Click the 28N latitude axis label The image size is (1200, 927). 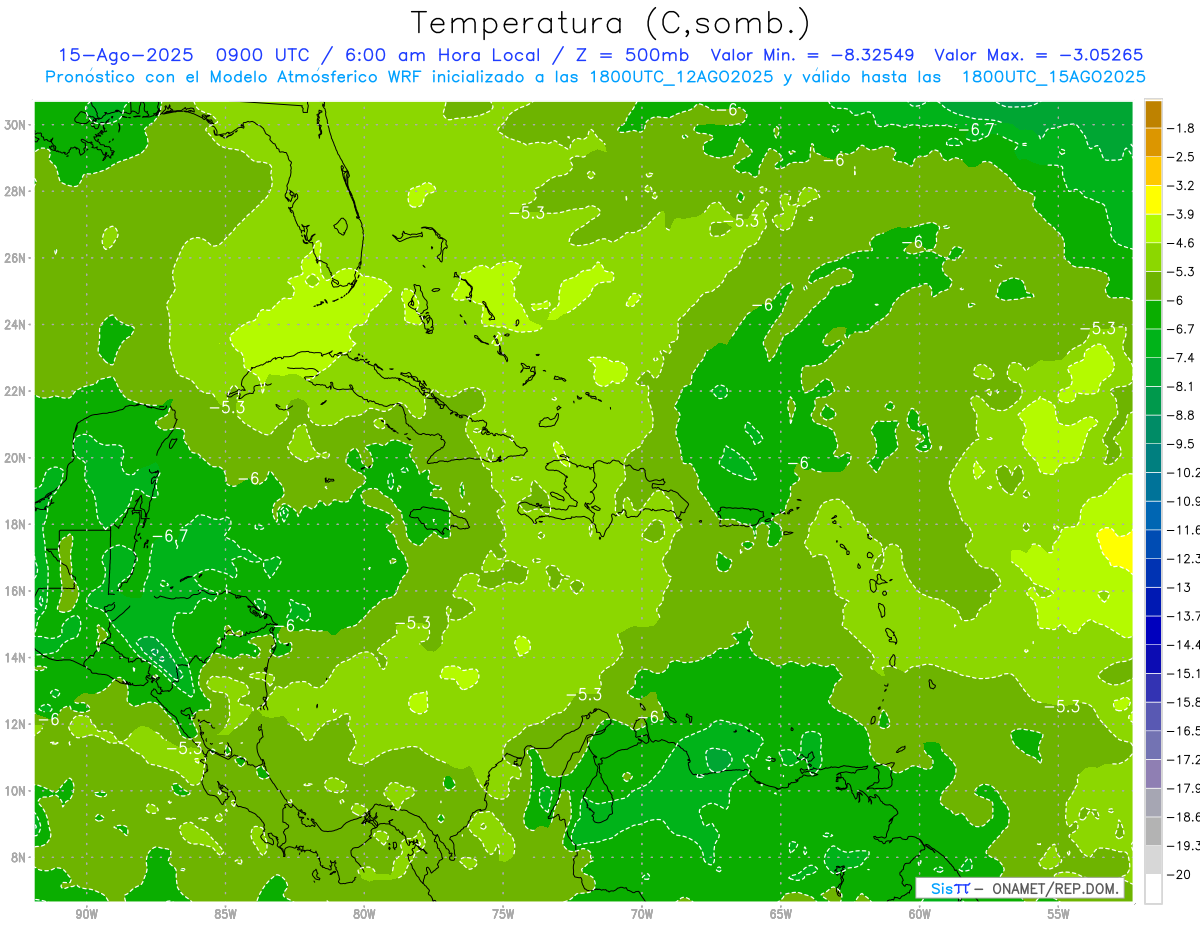(17, 191)
